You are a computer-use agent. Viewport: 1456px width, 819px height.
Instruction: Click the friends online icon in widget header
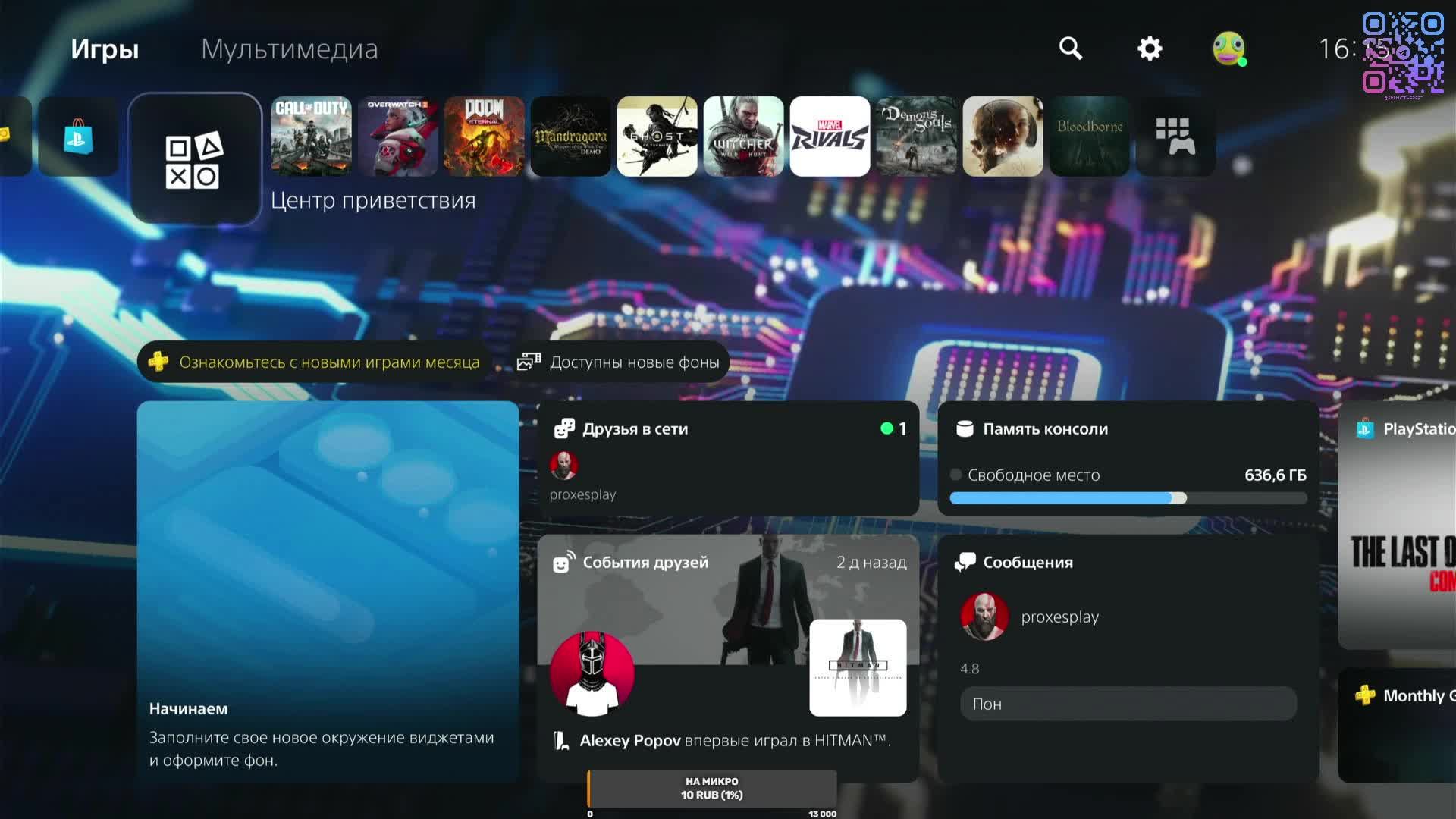564,429
